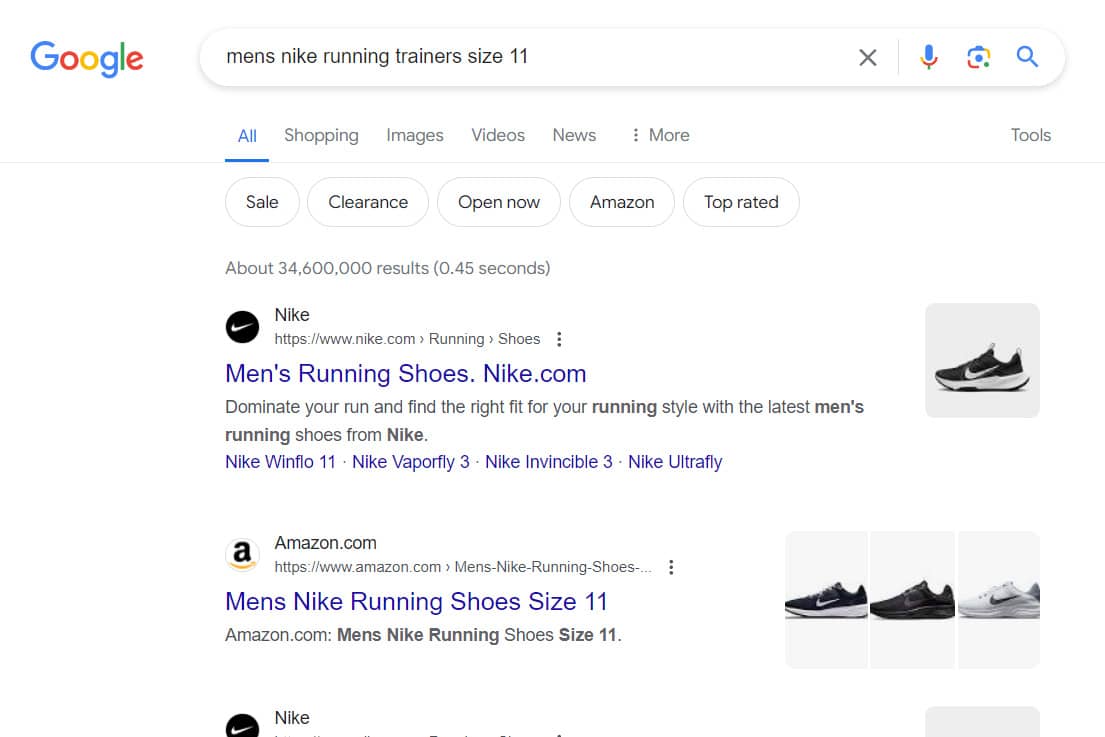Viewport: 1105px width, 737px height.
Task: Clear the search box using the X icon
Action: [x=868, y=57]
